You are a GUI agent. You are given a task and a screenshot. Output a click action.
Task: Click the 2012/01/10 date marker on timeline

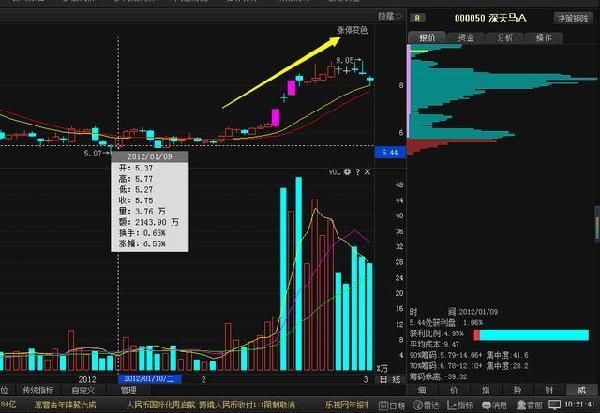click(x=150, y=379)
